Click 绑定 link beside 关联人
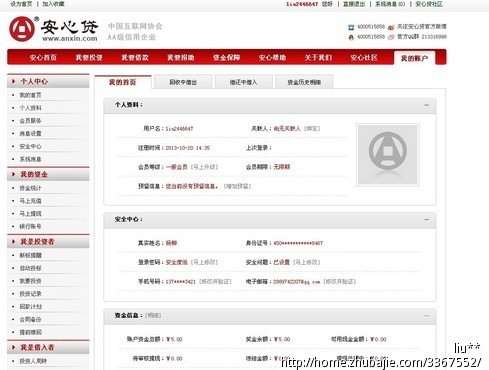Screen dimensions: 489x370 click(x=312, y=128)
